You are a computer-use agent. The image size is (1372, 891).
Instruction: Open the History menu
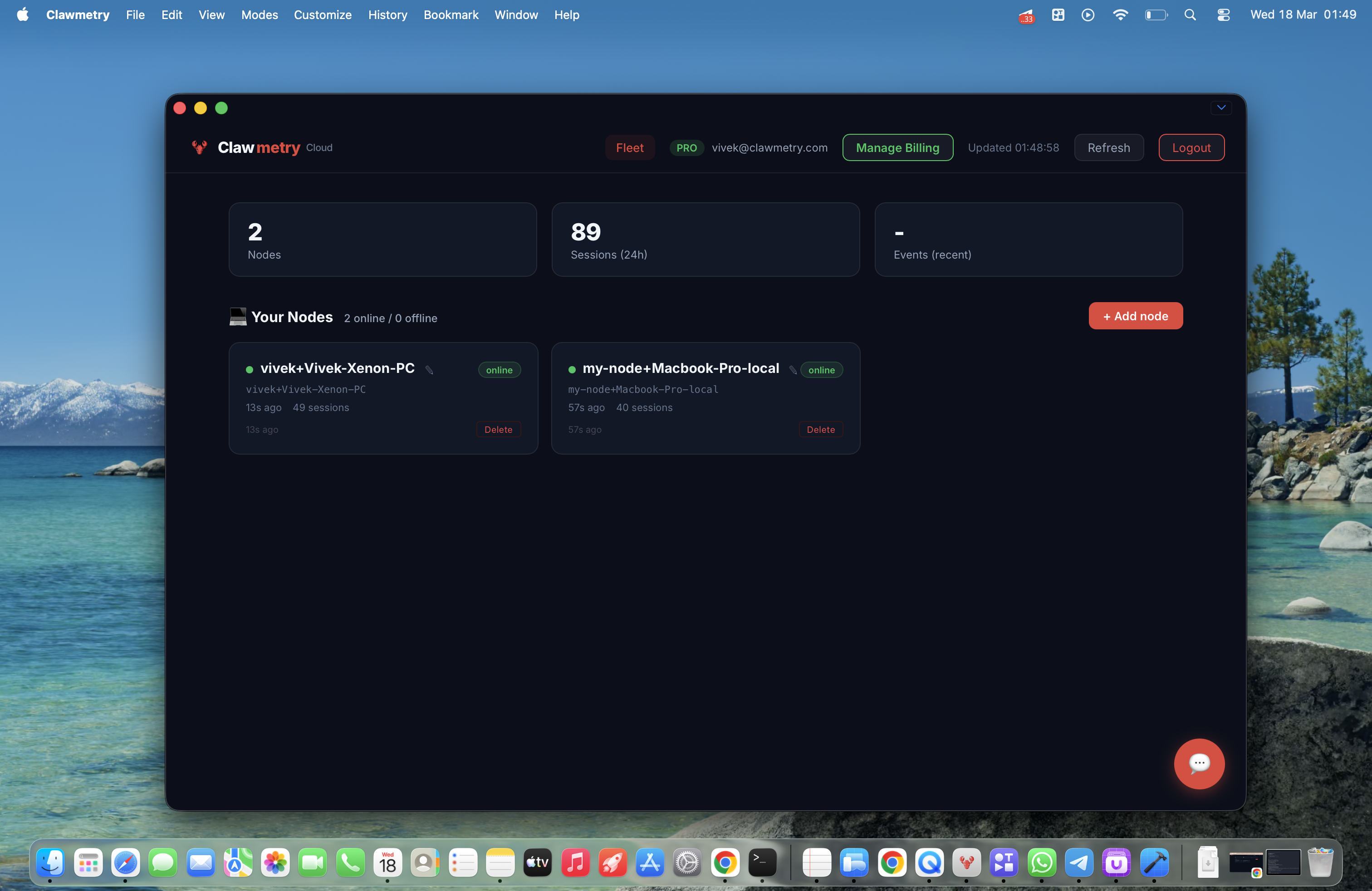387,15
